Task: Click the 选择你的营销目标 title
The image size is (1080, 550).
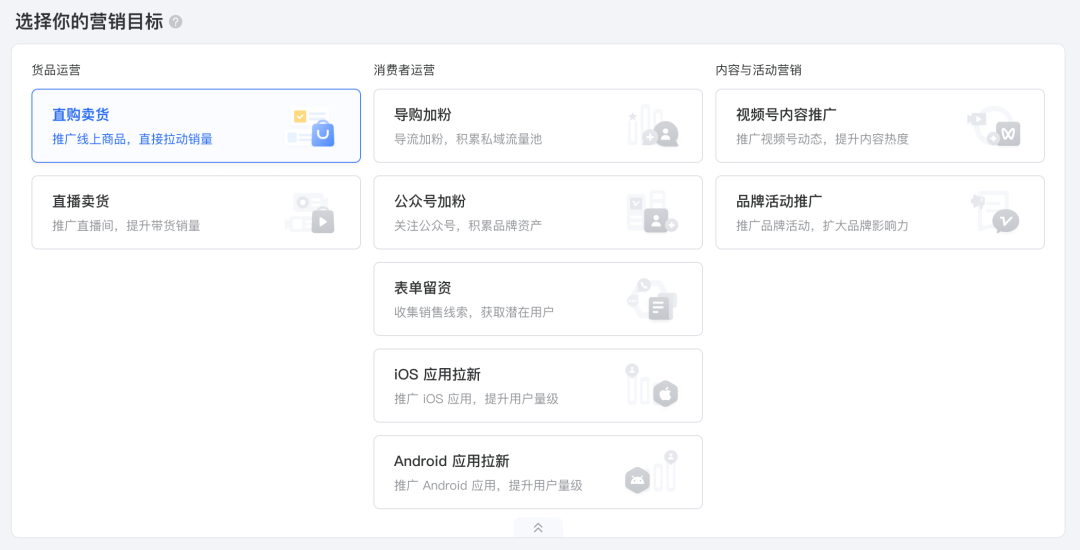Action: 90,21
